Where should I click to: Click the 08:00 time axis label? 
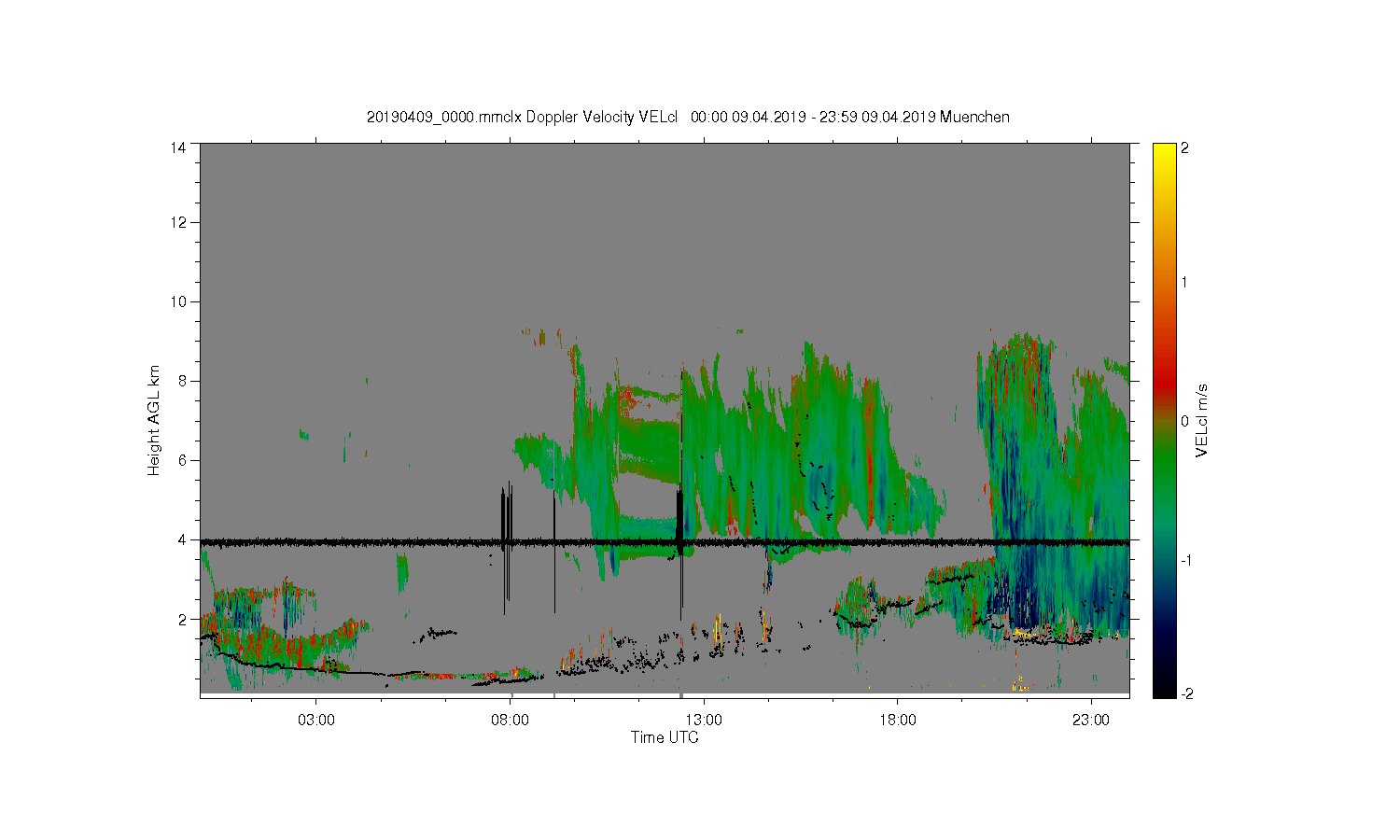(x=511, y=721)
